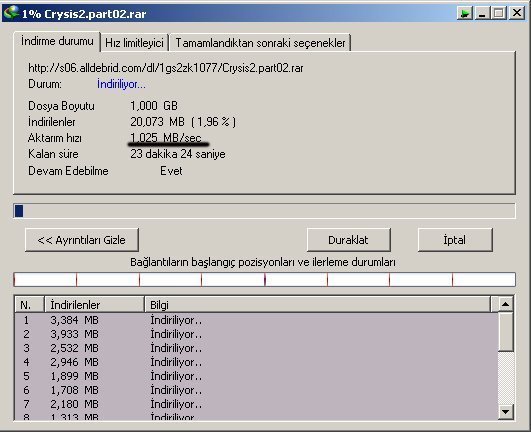This screenshot has width=531, height=432.
Task: Click the green tray button in title bar
Action: tap(465, 13)
